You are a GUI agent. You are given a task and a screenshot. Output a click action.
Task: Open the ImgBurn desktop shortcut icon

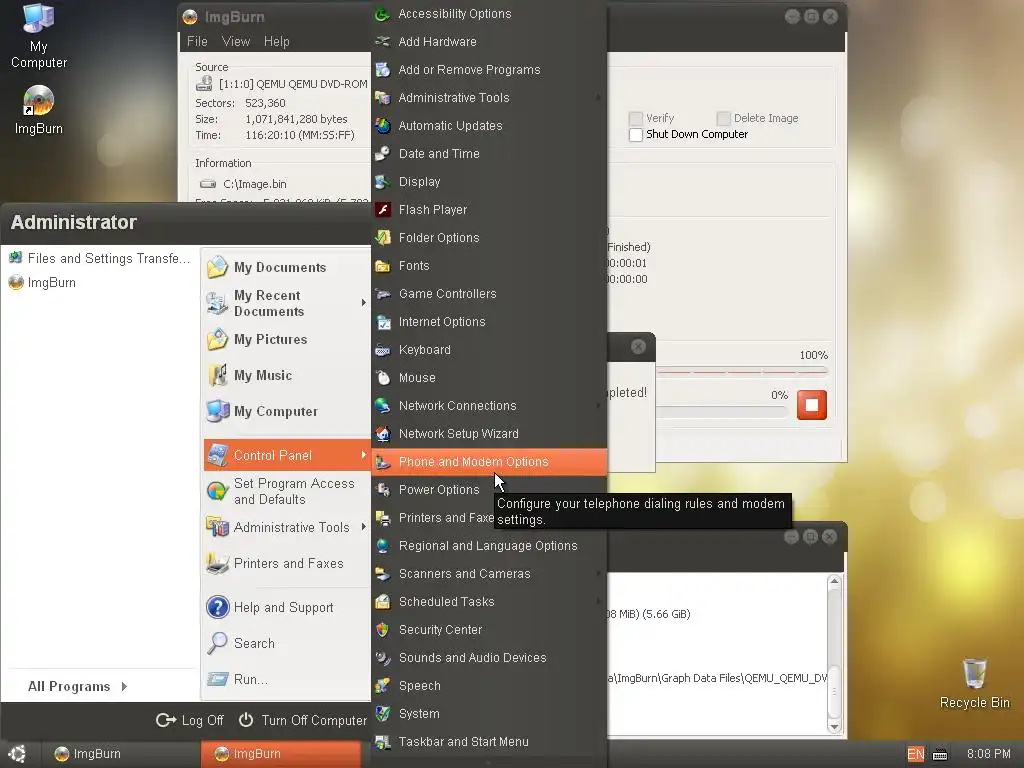point(39,101)
